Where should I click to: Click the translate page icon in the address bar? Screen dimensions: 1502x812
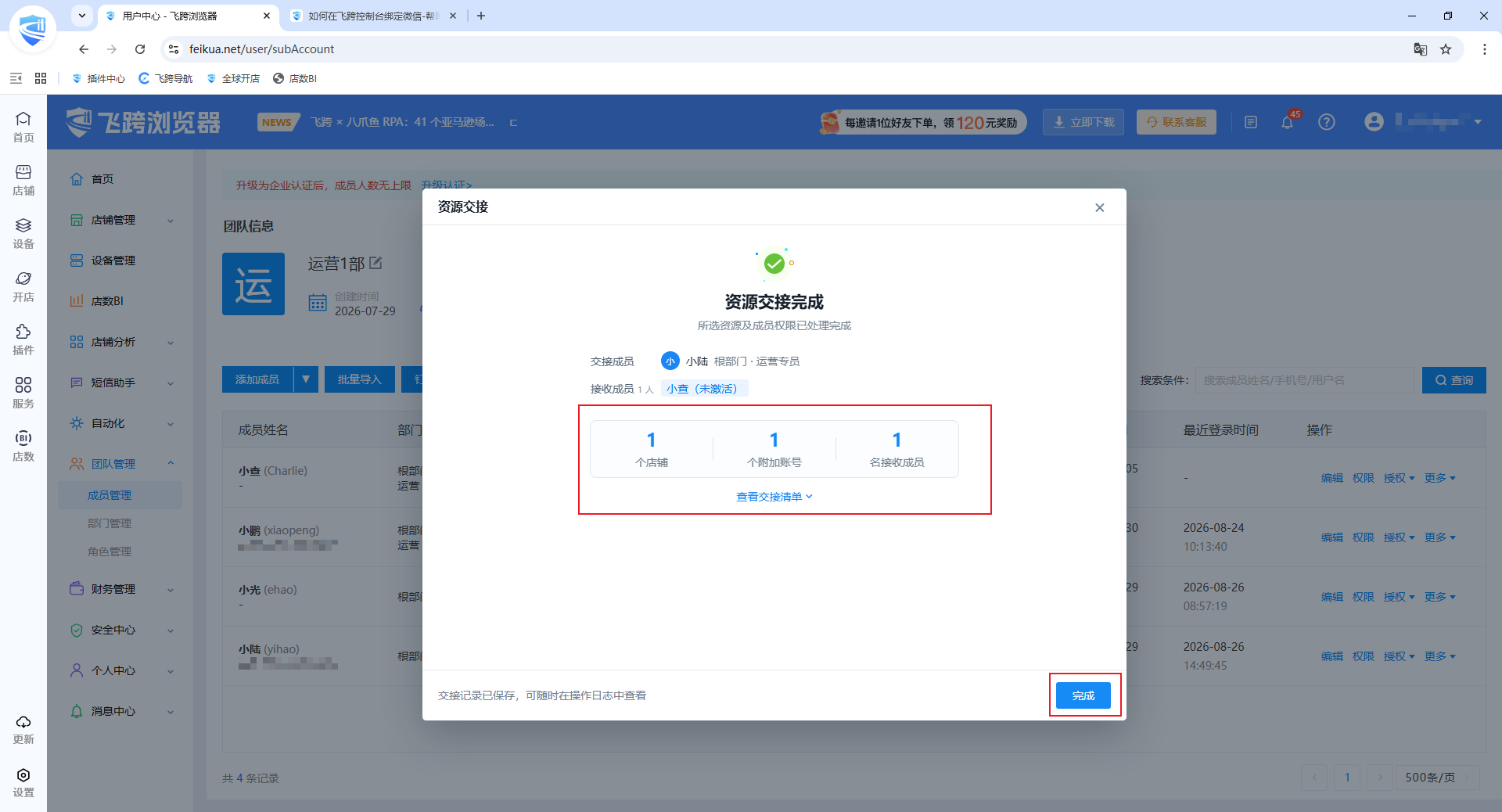coord(1421,49)
